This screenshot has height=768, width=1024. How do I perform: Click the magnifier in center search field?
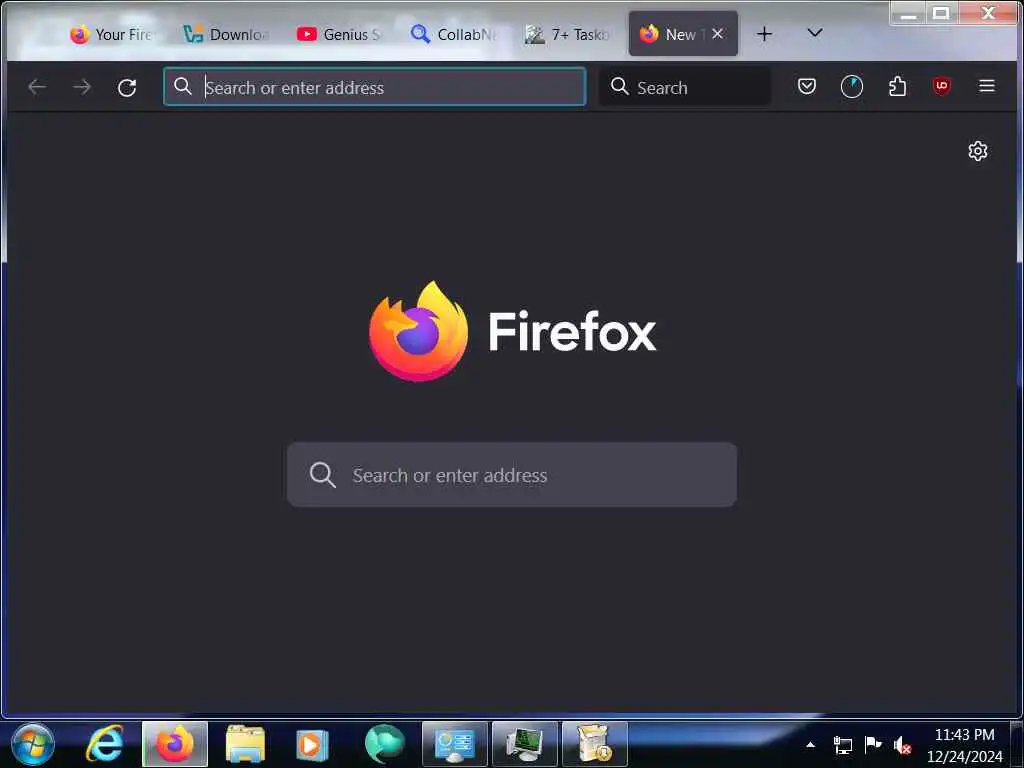(x=323, y=475)
